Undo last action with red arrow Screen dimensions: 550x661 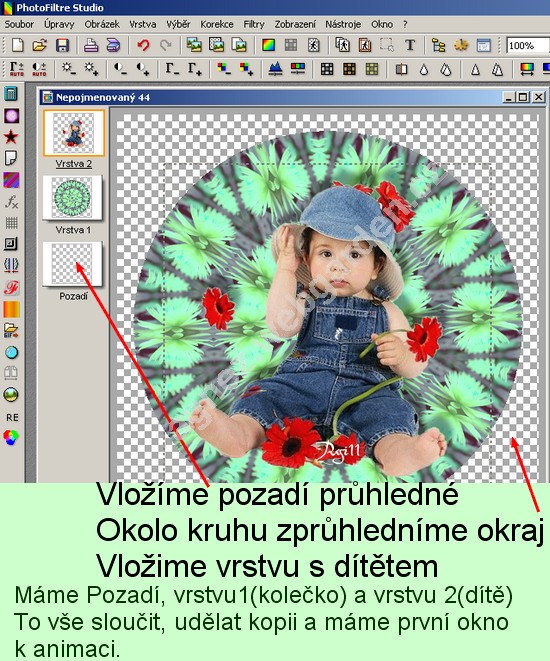pos(143,45)
